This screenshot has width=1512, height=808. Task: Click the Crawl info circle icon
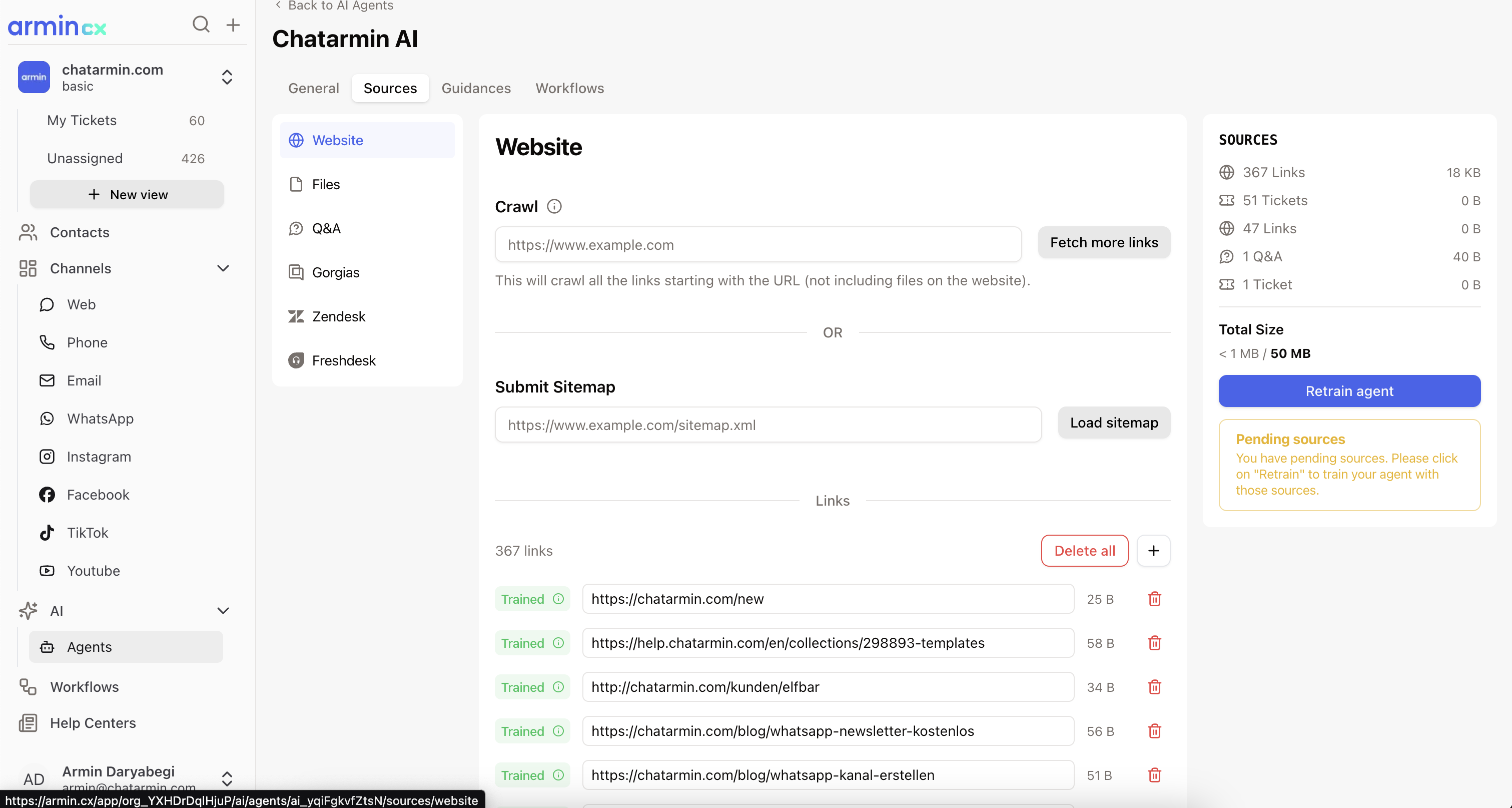point(553,207)
